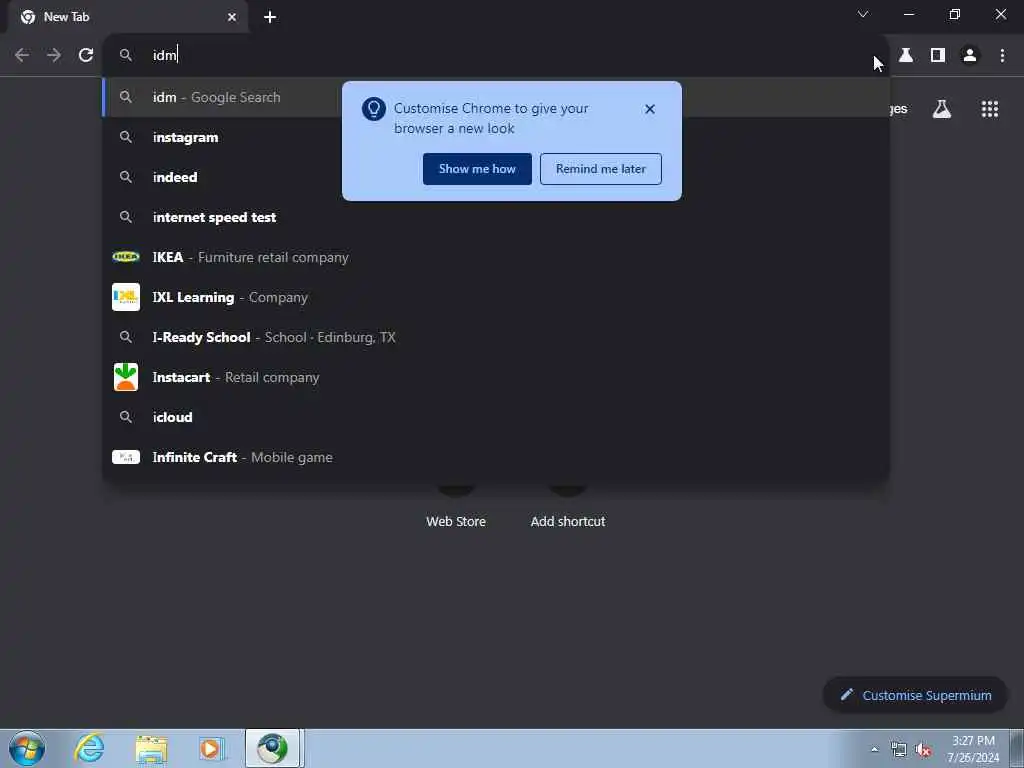1024x768 pixels.
Task: Show hidden system tray icons arrow
Action: click(x=874, y=749)
